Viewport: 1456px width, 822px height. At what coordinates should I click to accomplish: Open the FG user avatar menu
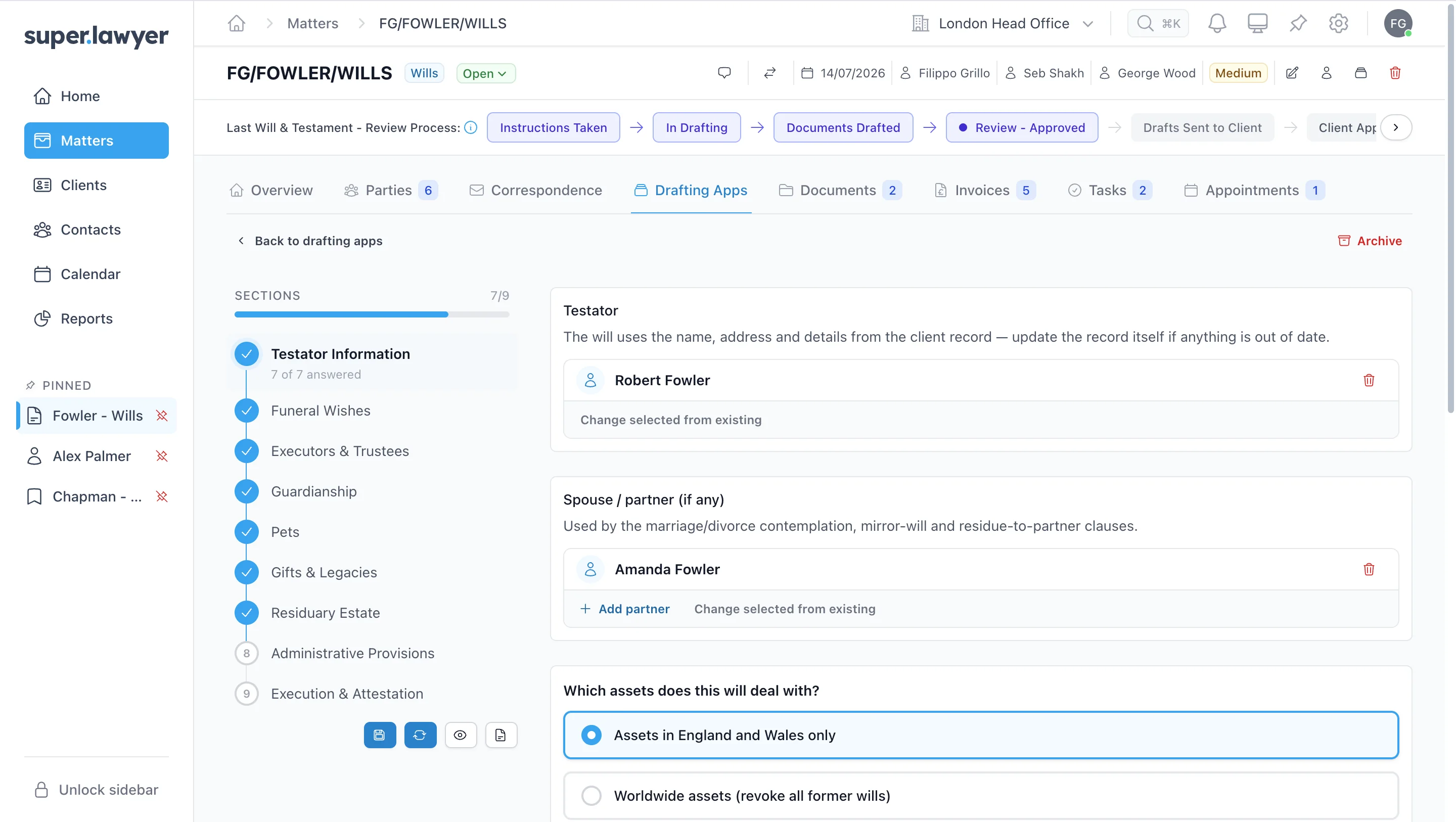tap(1398, 23)
